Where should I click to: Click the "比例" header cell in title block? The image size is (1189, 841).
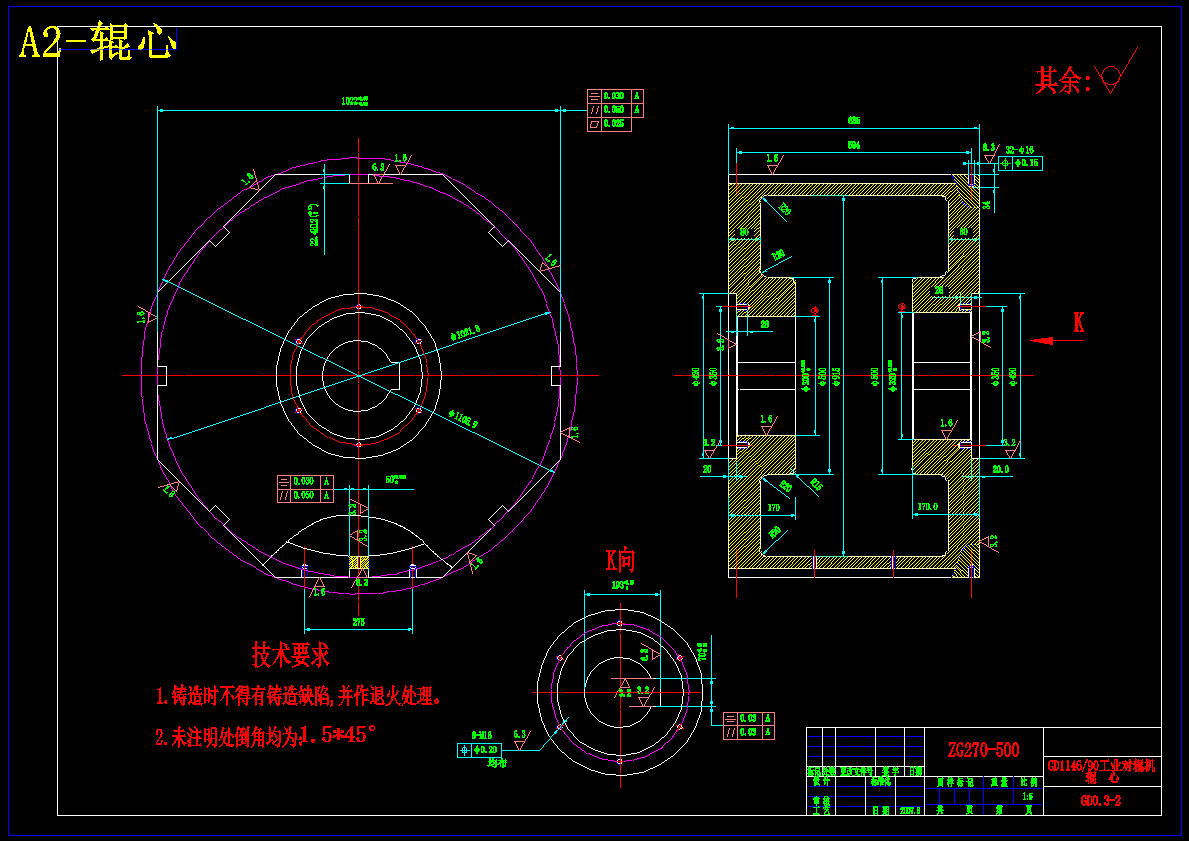tap(1028, 782)
